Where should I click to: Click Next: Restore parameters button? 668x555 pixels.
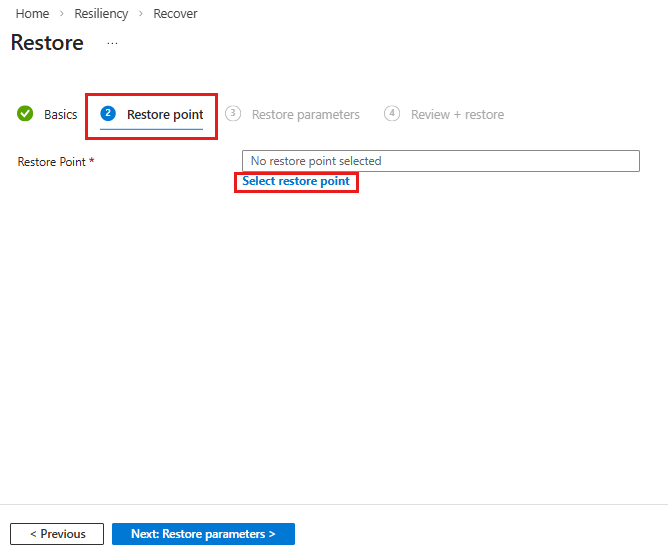(x=203, y=534)
